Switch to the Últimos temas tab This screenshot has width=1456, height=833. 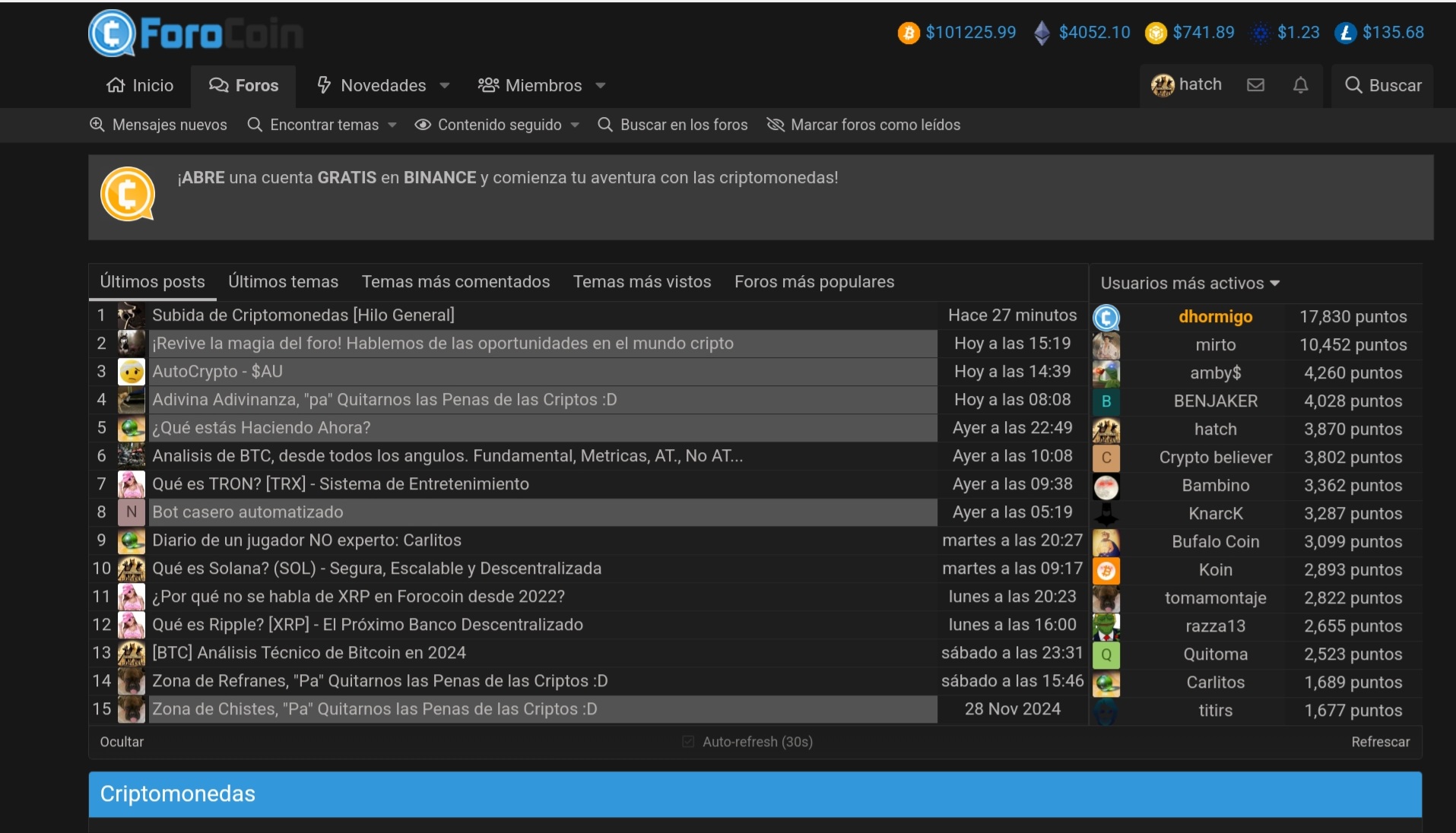click(x=283, y=282)
